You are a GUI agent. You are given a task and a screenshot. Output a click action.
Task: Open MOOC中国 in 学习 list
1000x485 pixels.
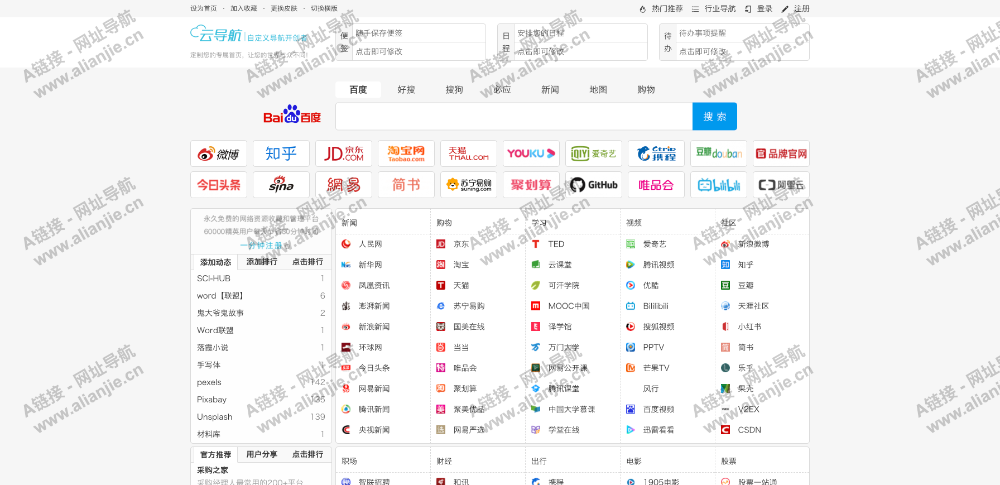click(x=569, y=306)
